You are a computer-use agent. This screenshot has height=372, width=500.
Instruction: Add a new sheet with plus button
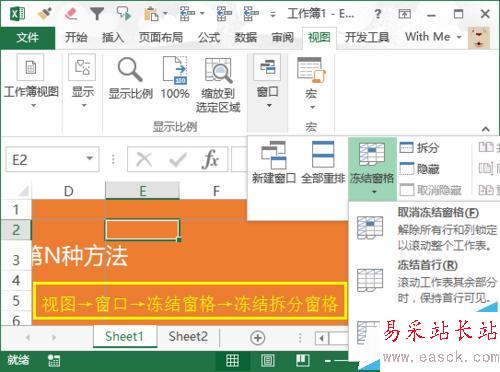point(257,338)
